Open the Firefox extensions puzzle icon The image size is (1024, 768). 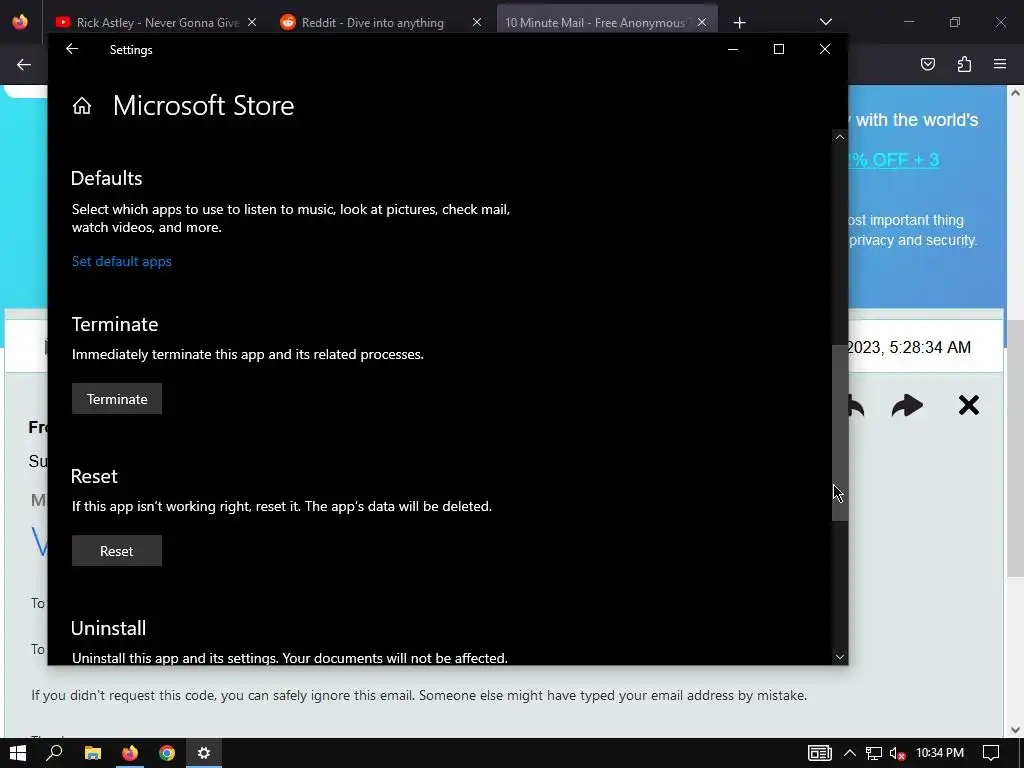pyautogui.click(x=964, y=64)
